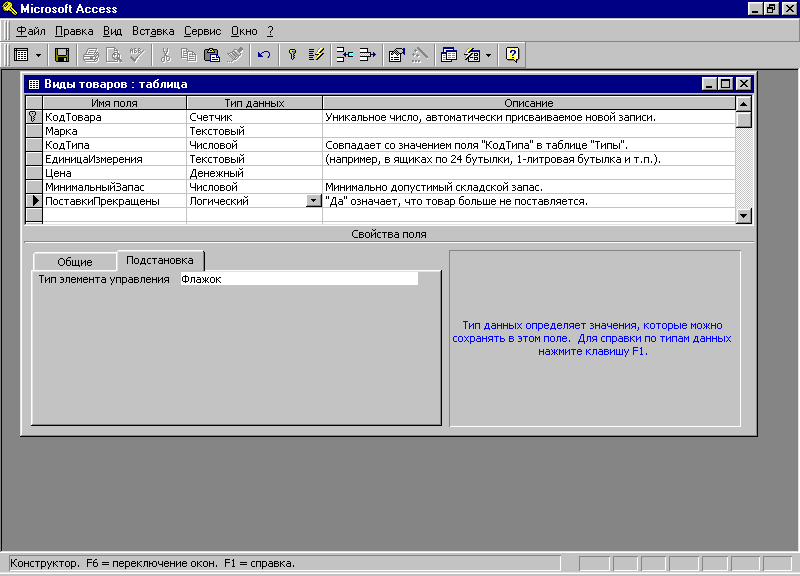
Task: Save the table with the floppy disk icon
Action: pos(62,55)
